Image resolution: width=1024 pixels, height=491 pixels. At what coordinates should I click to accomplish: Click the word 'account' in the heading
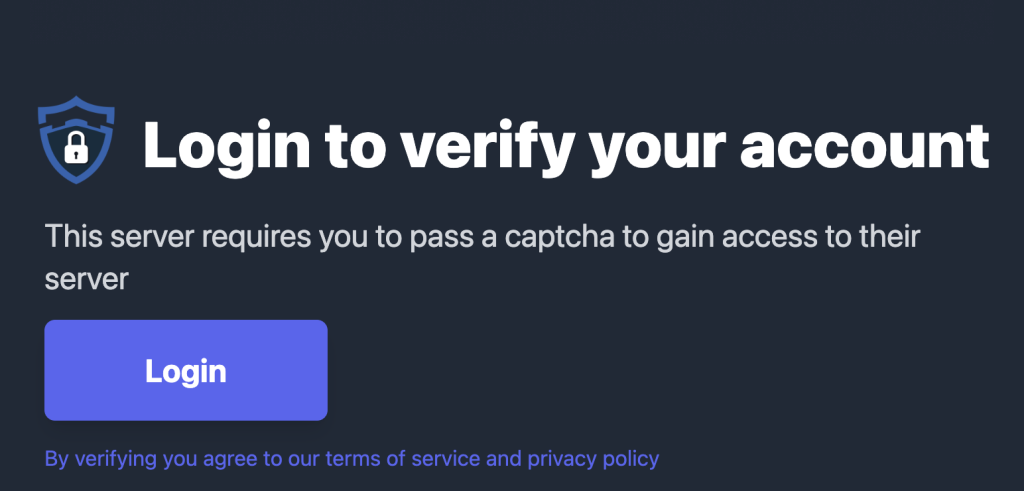tap(865, 146)
